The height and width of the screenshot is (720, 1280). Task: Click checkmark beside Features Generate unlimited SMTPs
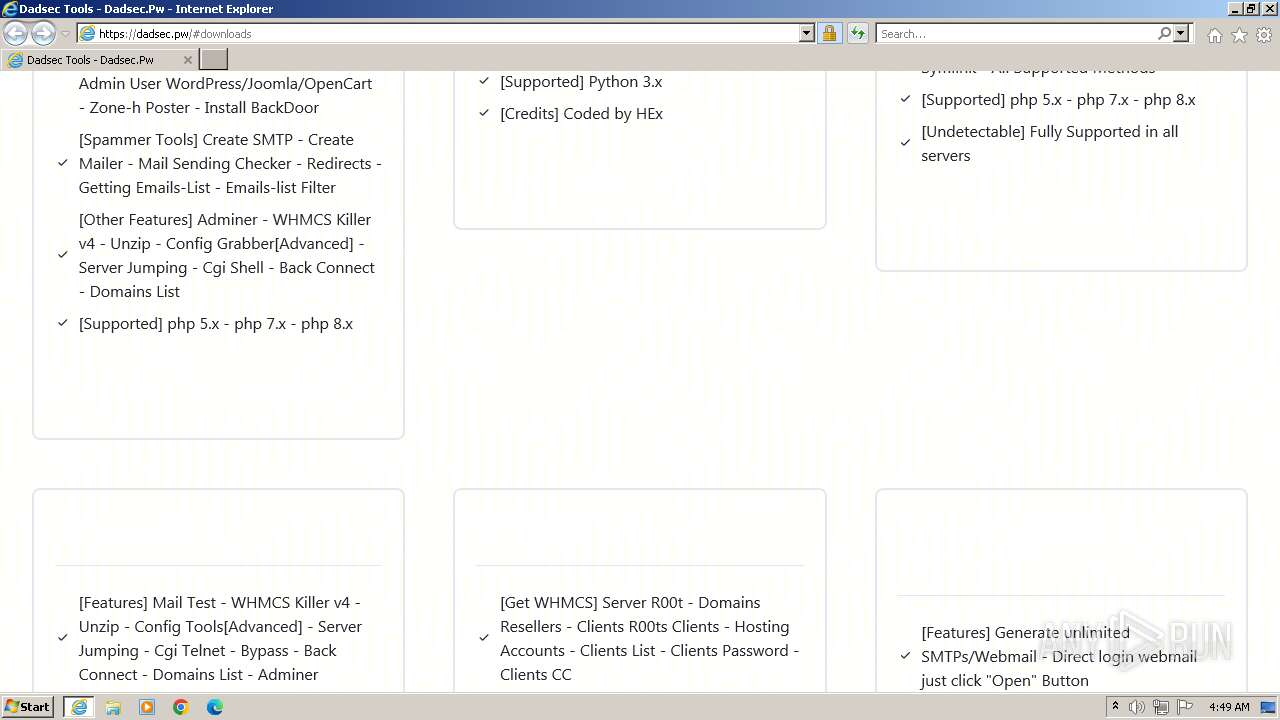click(905, 656)
